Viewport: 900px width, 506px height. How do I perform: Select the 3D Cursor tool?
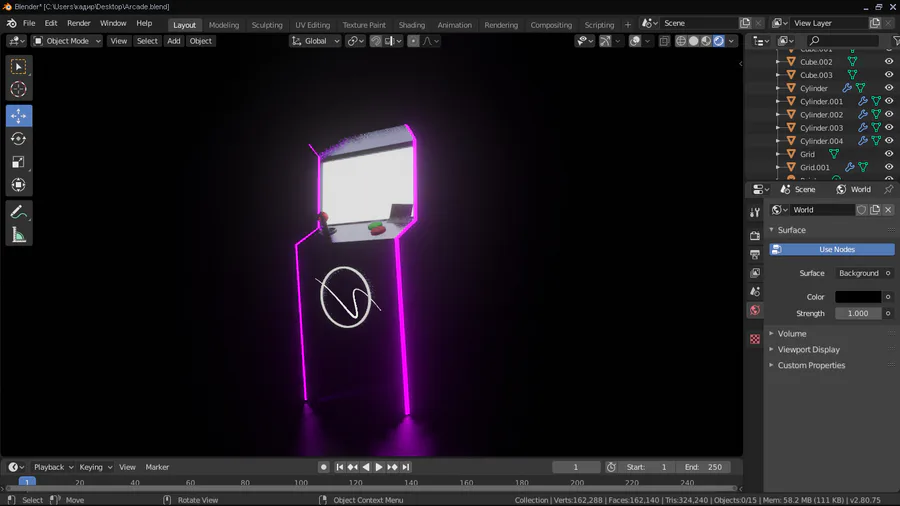pos(18,89)
